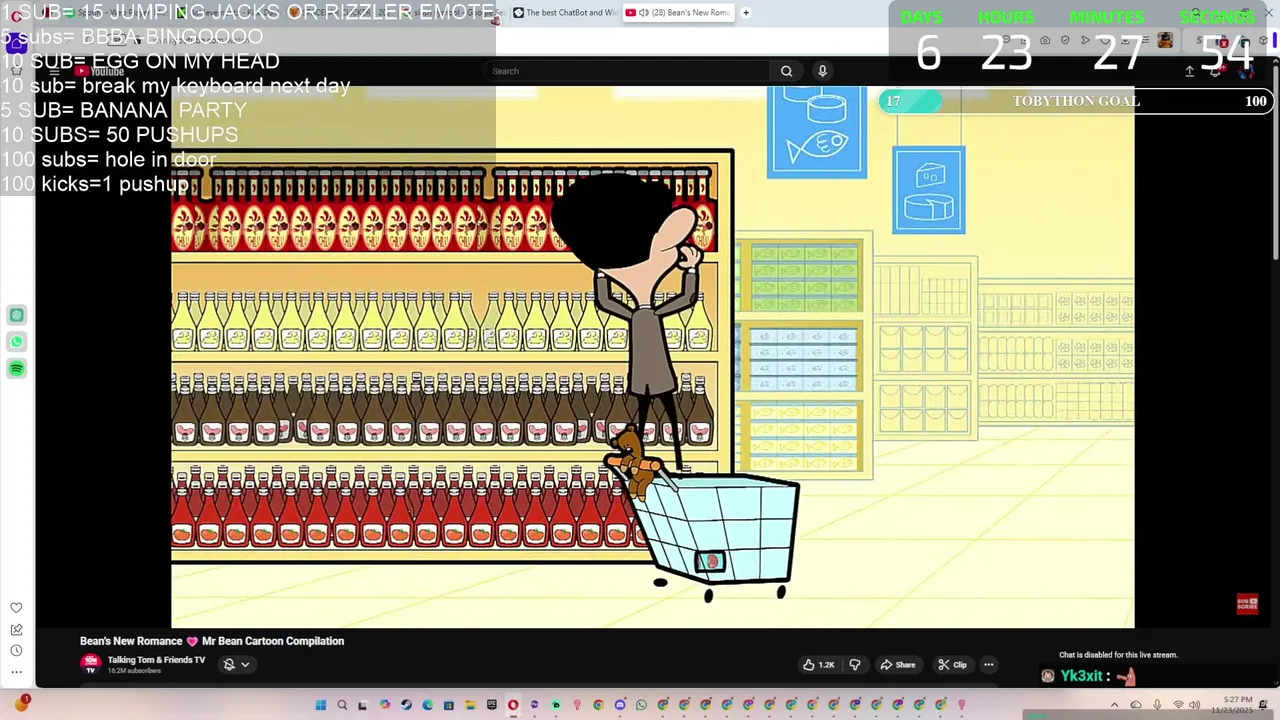Open Discord from the taskbar
Image resolution: width=1280 pixels, height=720 pixels.
[x=620, y=705]
